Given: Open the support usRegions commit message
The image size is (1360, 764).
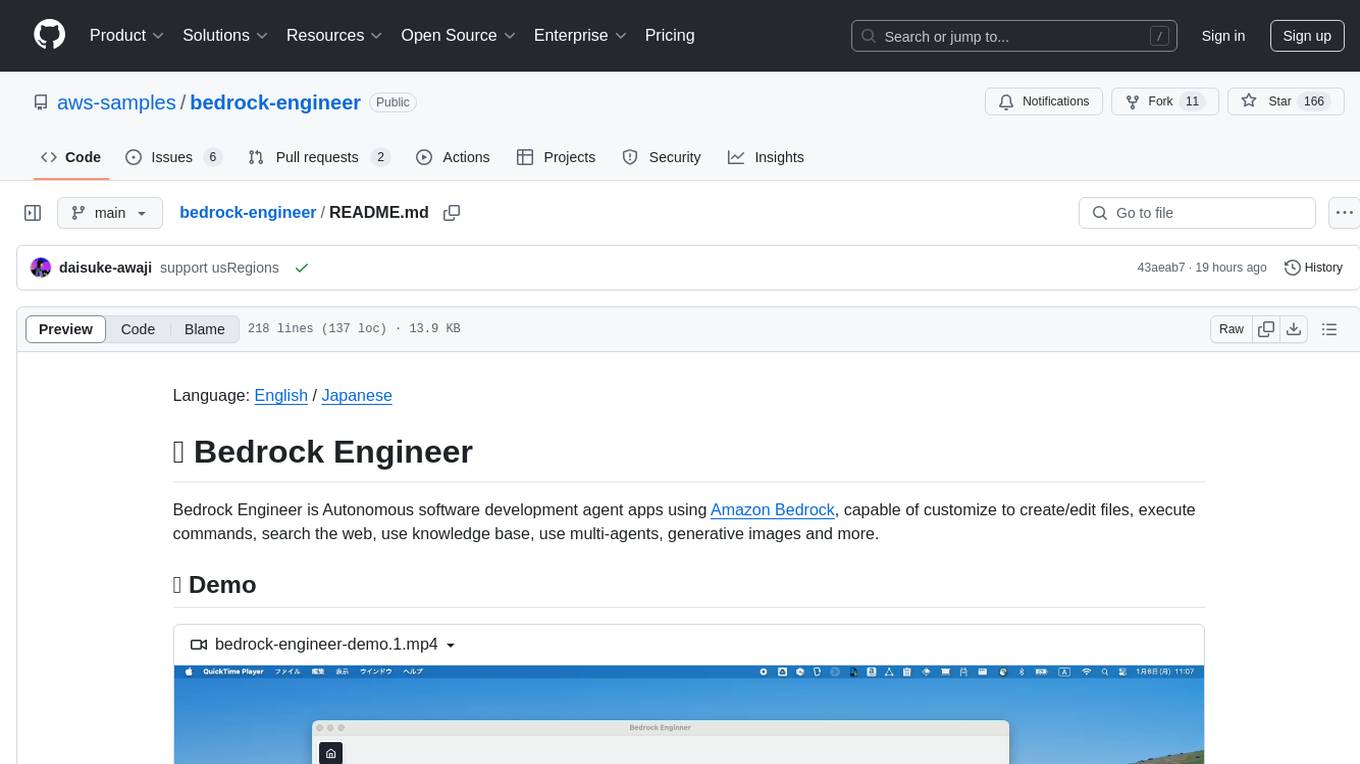Looking at the screenshot, I should 219,267.
